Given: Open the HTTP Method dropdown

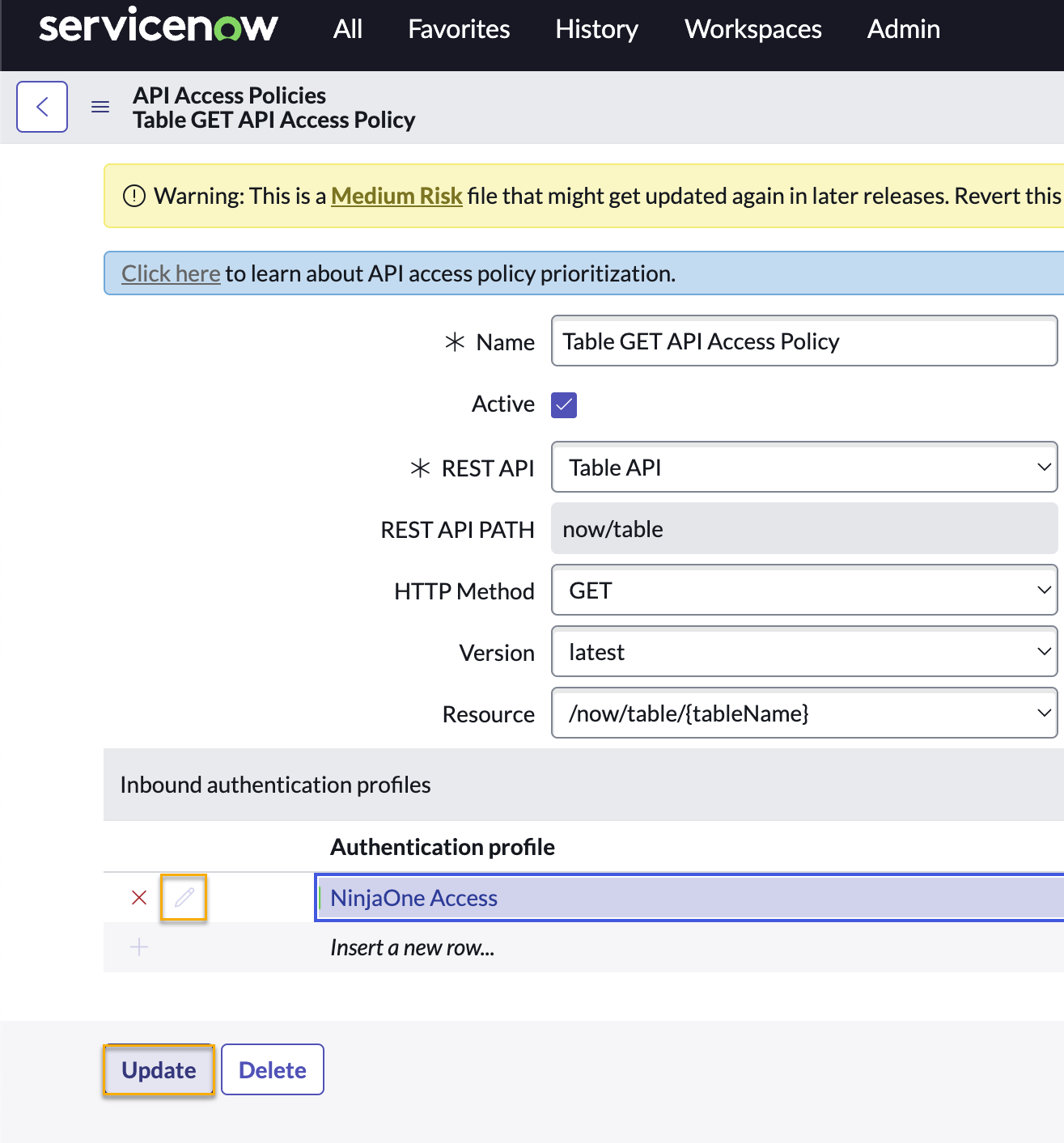Looking at the screenshot, I should click(x=803, y=591).
